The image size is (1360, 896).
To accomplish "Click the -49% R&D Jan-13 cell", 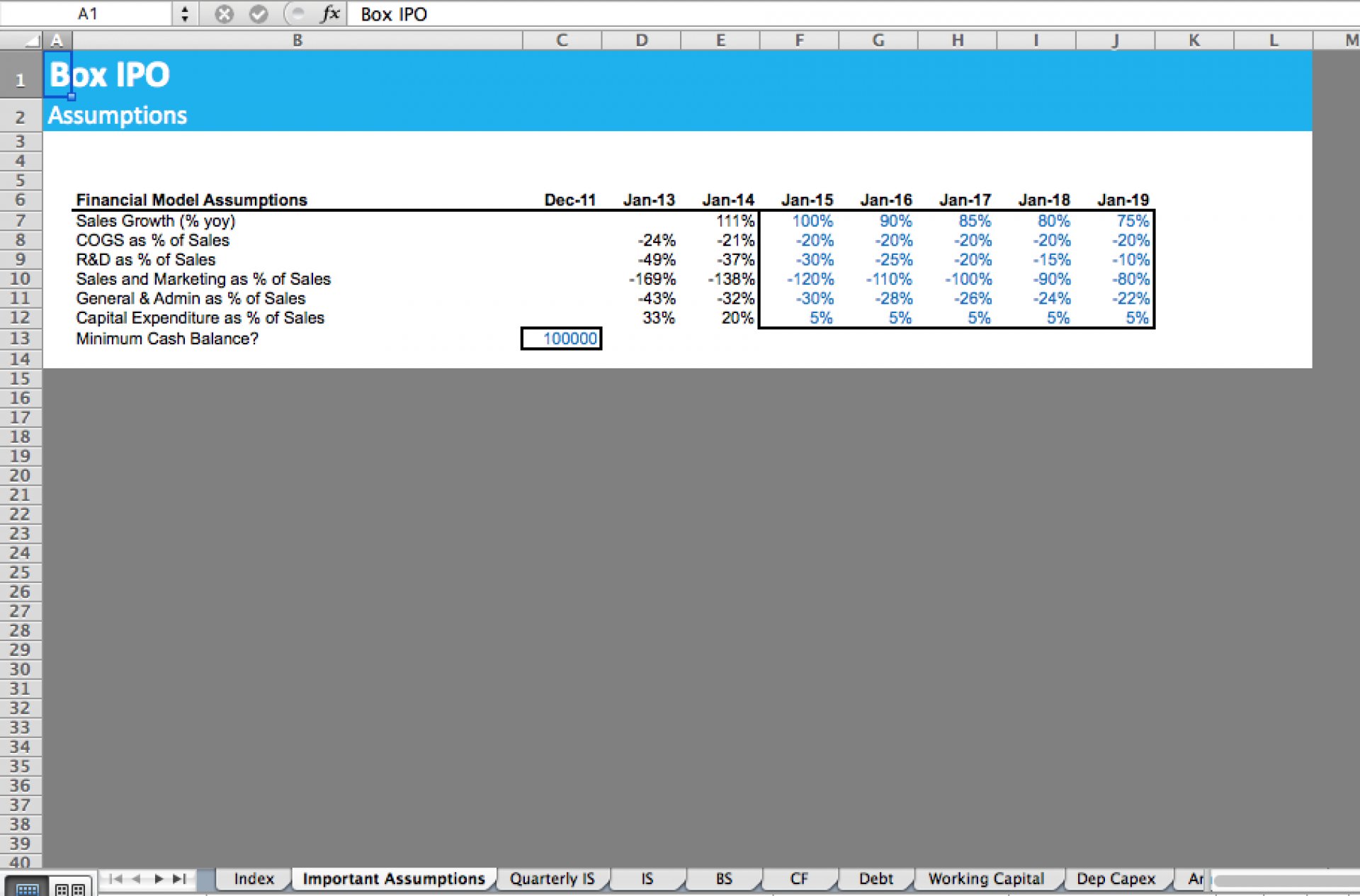I will [657, 259].
